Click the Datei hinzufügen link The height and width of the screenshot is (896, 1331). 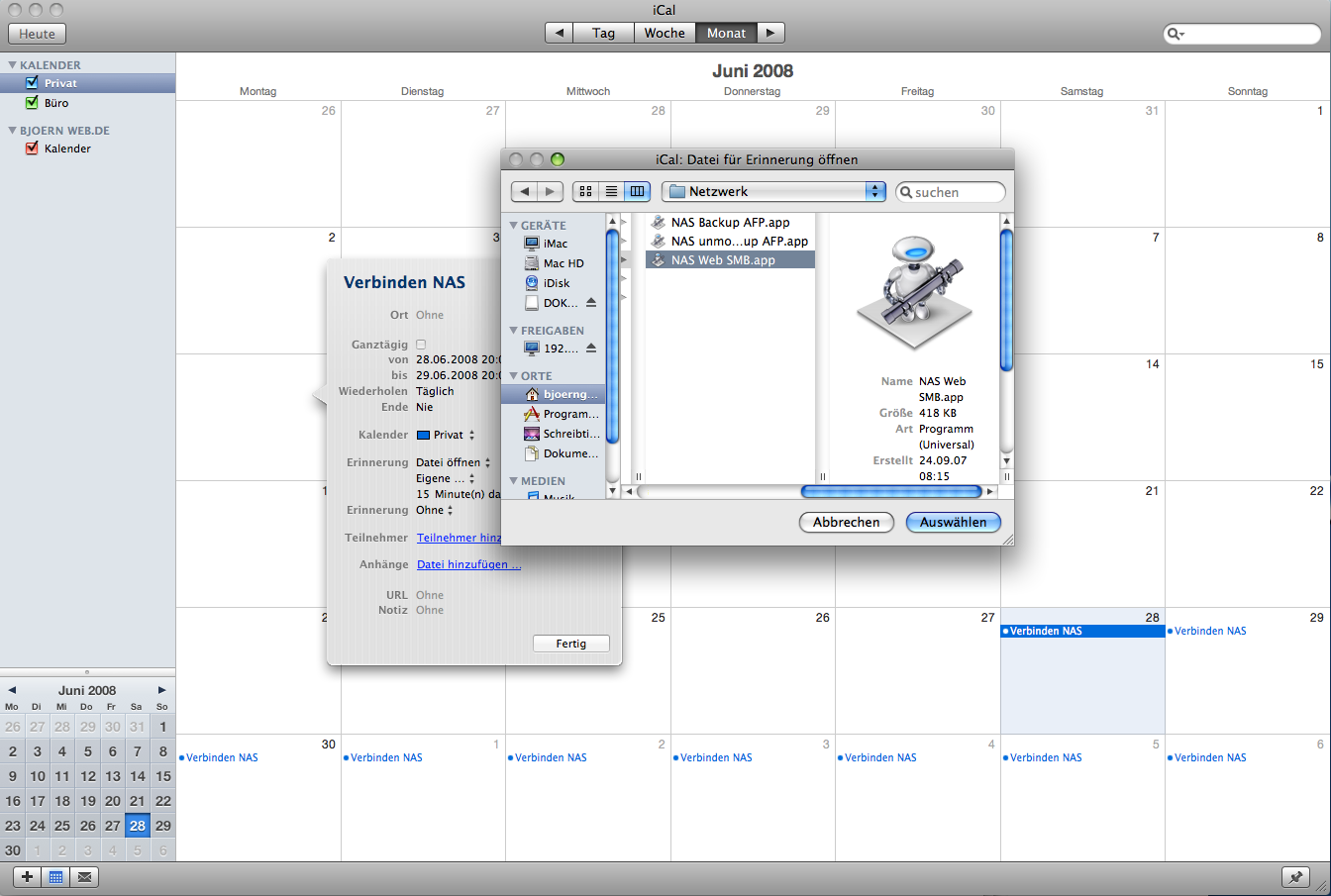click(468, 564)
